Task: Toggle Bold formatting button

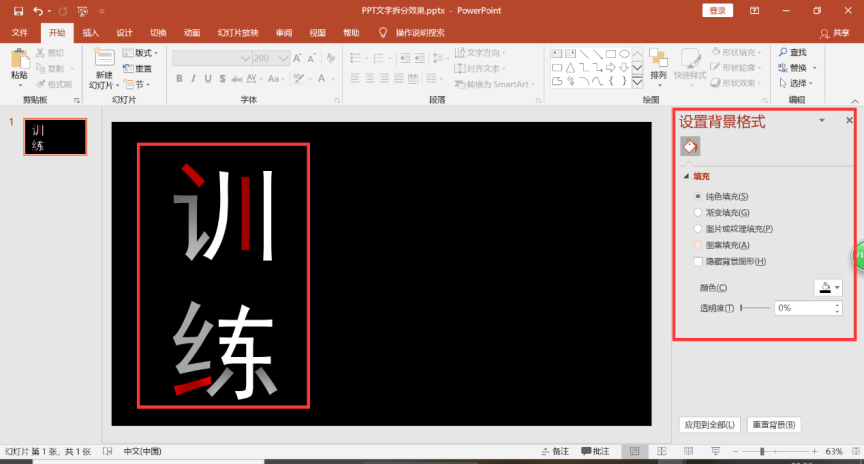Action: point(180,79)
